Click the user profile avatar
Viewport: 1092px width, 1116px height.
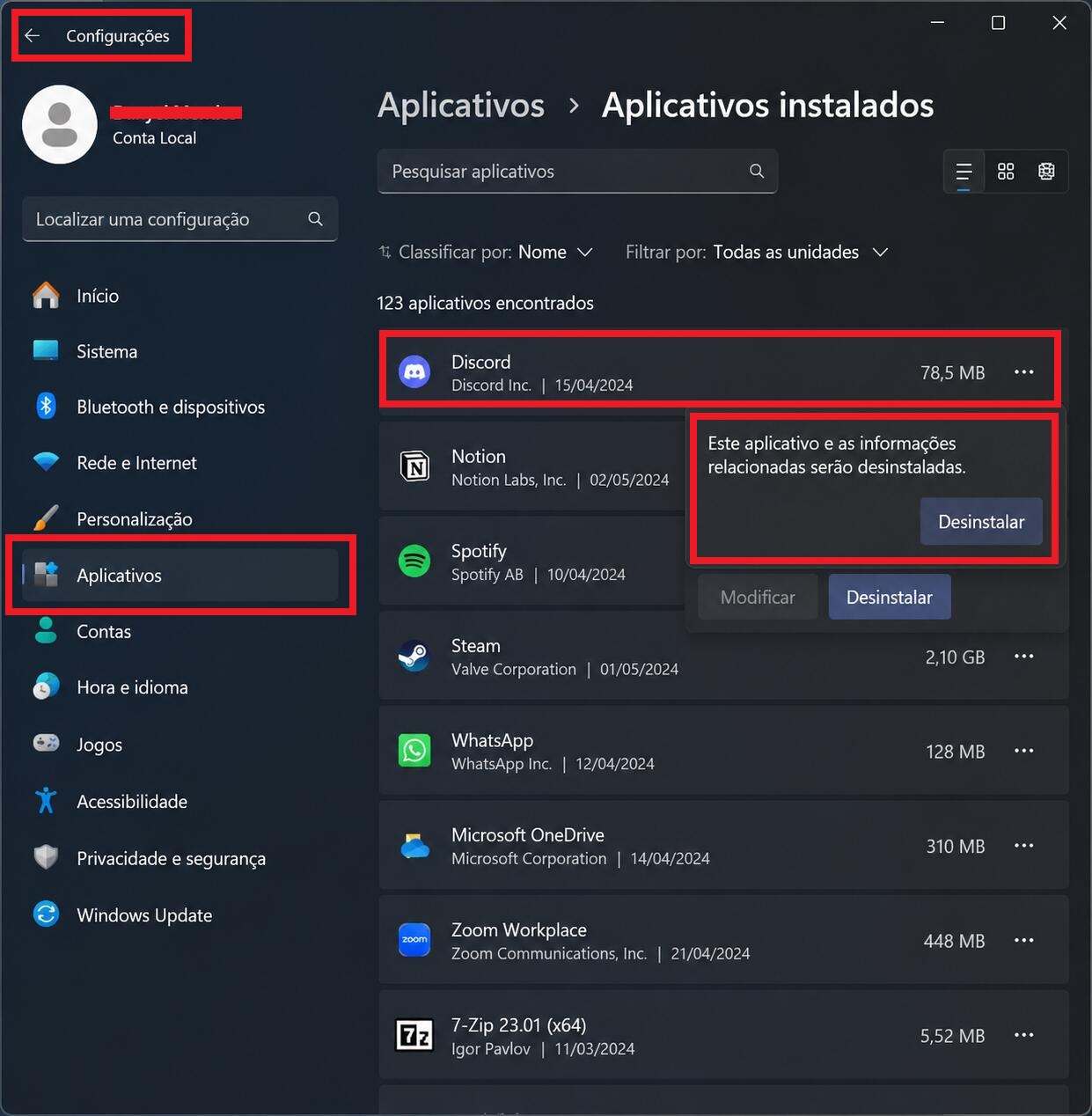60,124
